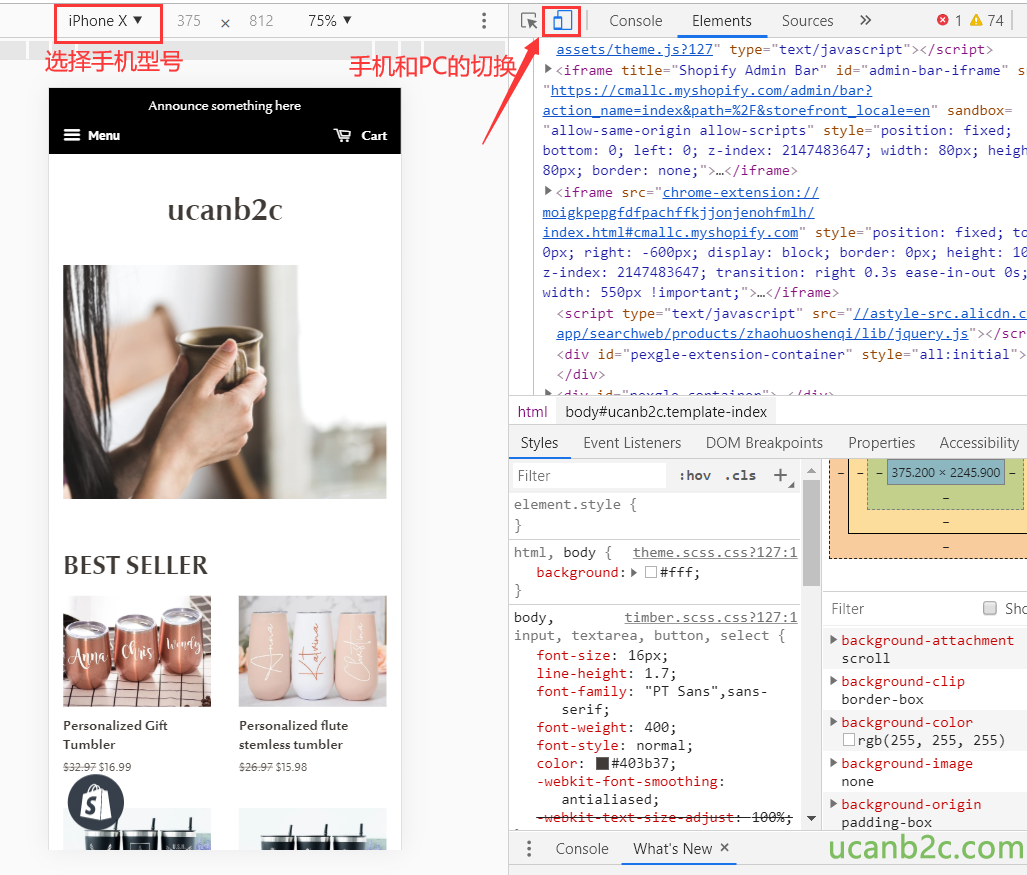Switch to the Console tab
This screenshot has width=1027, height=875.
(x=635, y=21)
